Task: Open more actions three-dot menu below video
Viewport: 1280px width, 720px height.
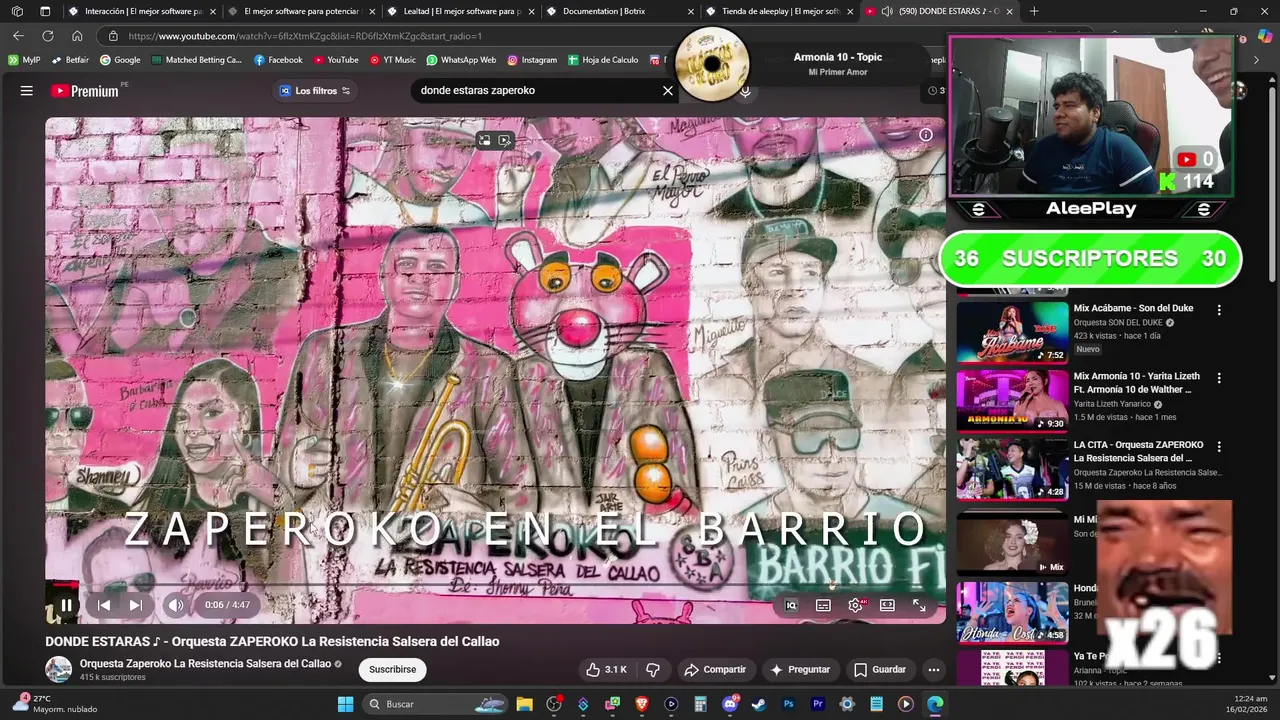Action: [x=933, y=669]
